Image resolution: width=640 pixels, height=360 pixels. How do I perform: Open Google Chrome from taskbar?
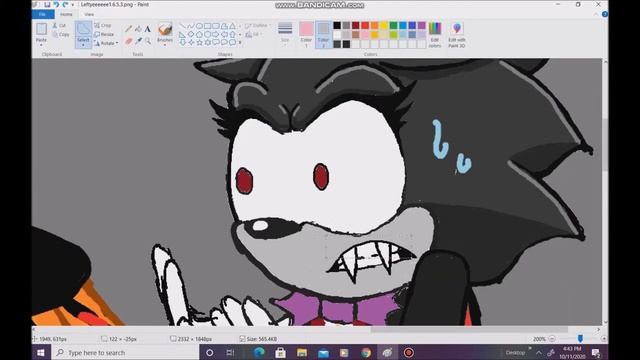pyautogui.click(x=366, y=352)
